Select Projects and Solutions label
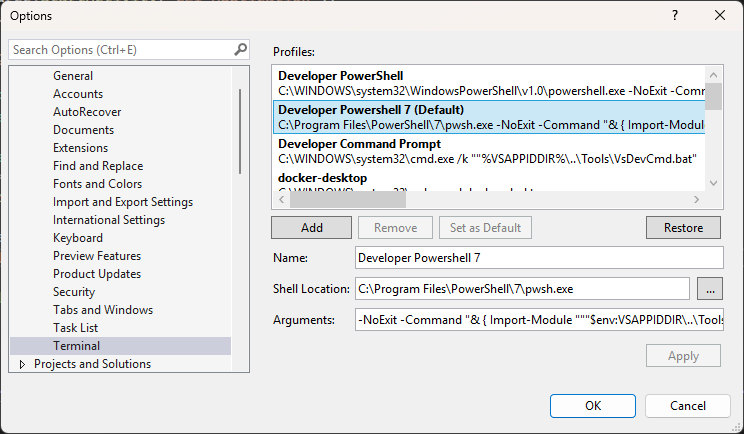This screenshot has width=744, height=434. pyautogui.click(x=93, y=364)
